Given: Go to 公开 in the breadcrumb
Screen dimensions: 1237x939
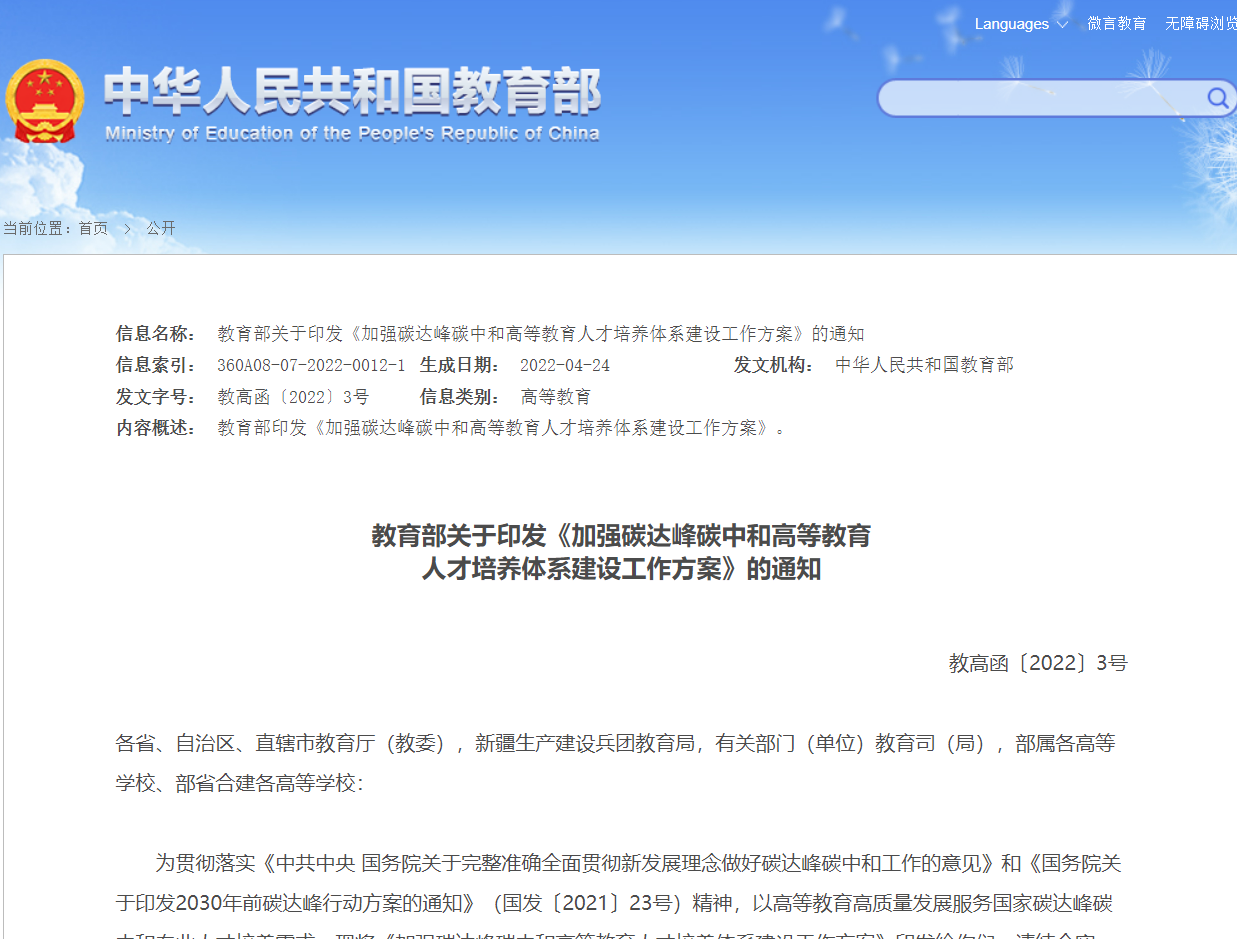Looking at the screenshot, I should tap(161, 229).
